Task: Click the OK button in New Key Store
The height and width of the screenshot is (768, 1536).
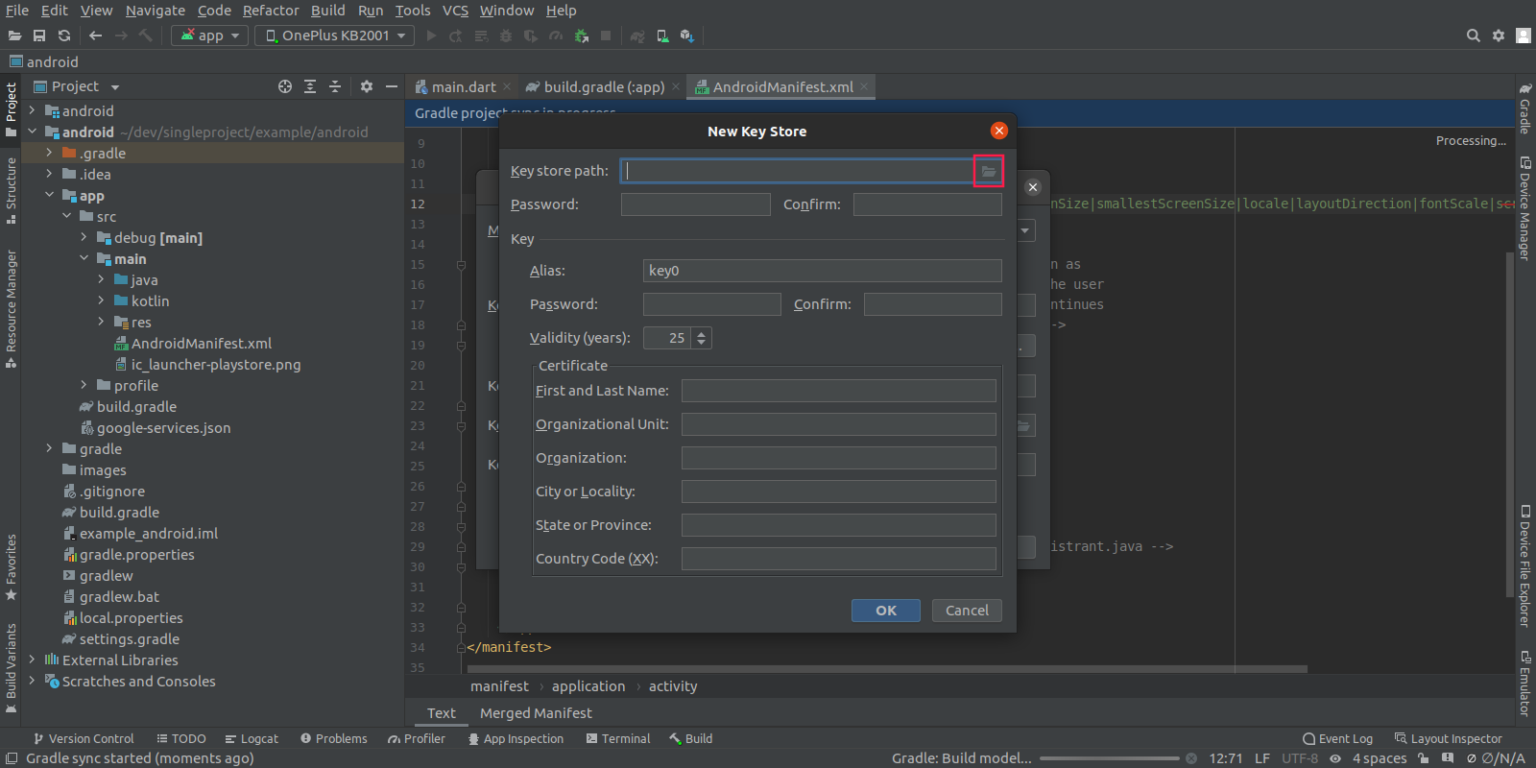Action: pyautogui.click(x=885, y=611)
